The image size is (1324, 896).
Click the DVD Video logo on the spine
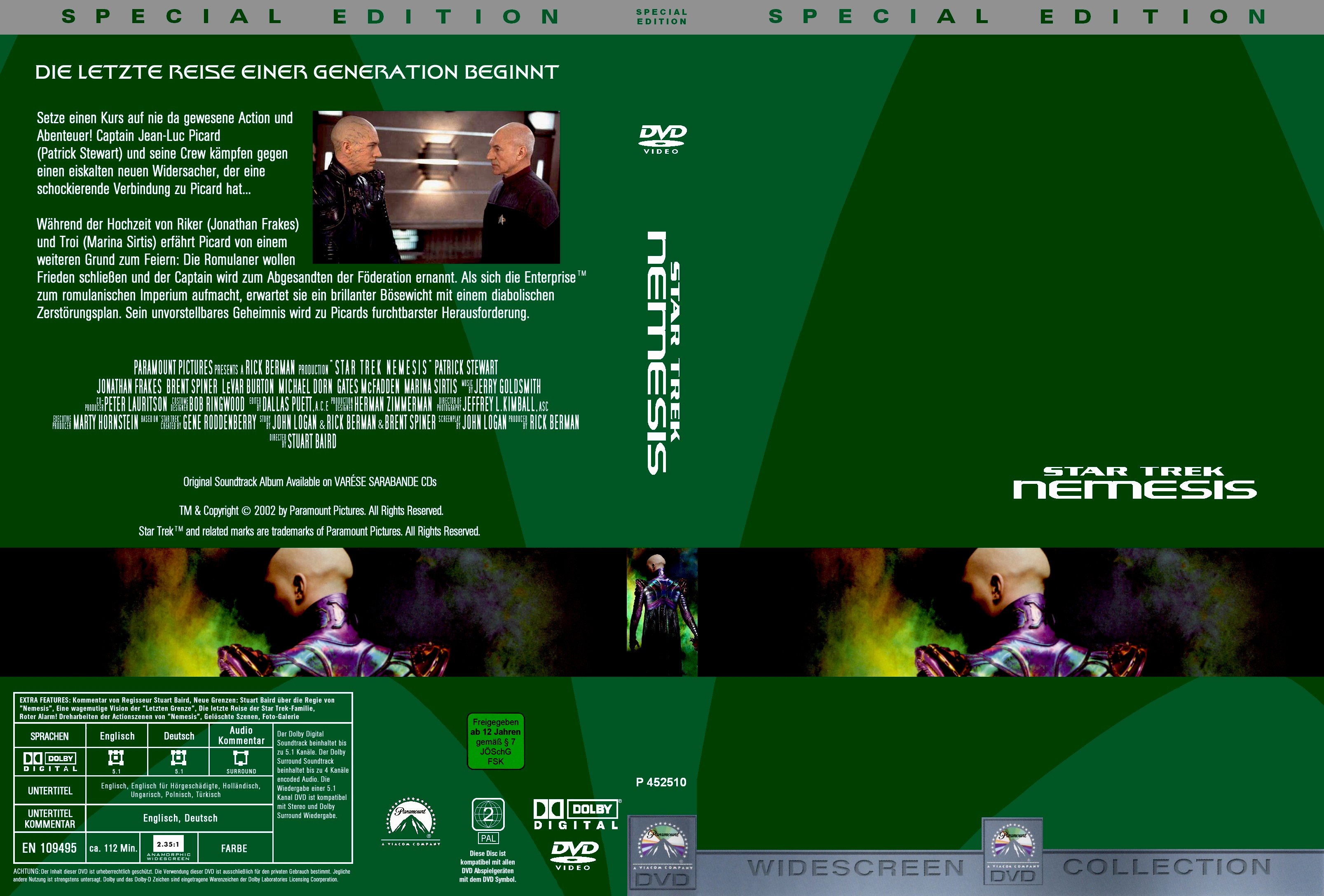click(x=662, y=139)
